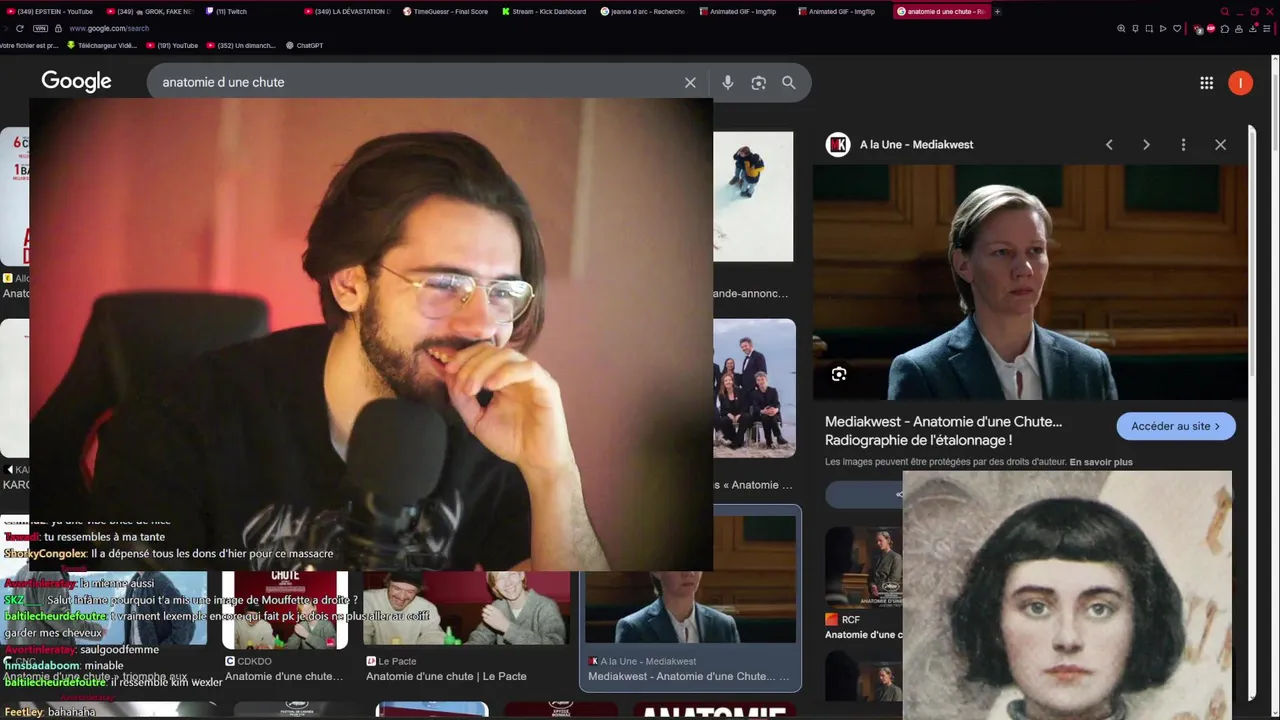
Task: Switch to the EPSTEIN - YouTube tab
Action: tap(50, 12)
